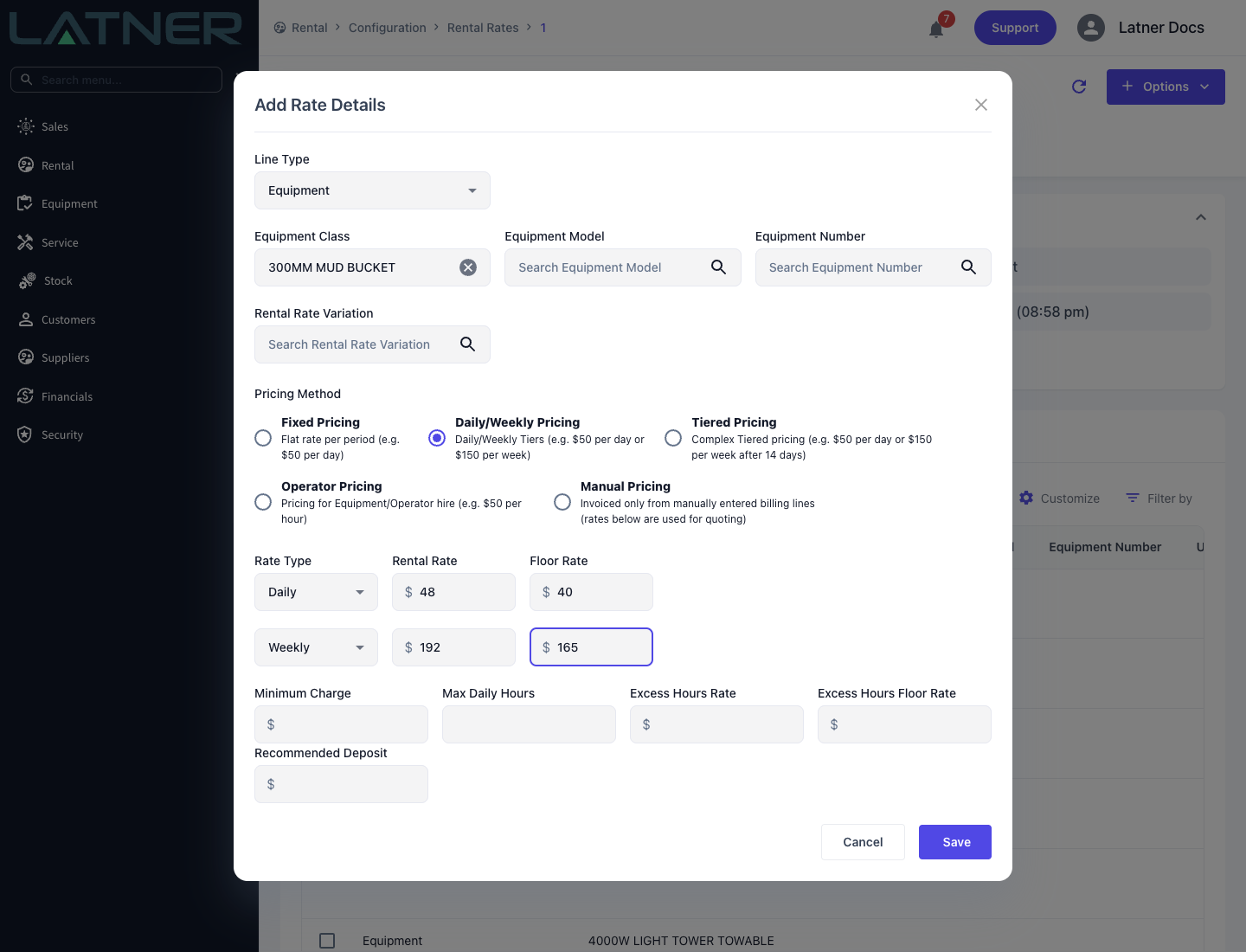Click the Max Daily Hours input field
The height and width of the screenshot is (952, 1246).
tap(529, 724)
